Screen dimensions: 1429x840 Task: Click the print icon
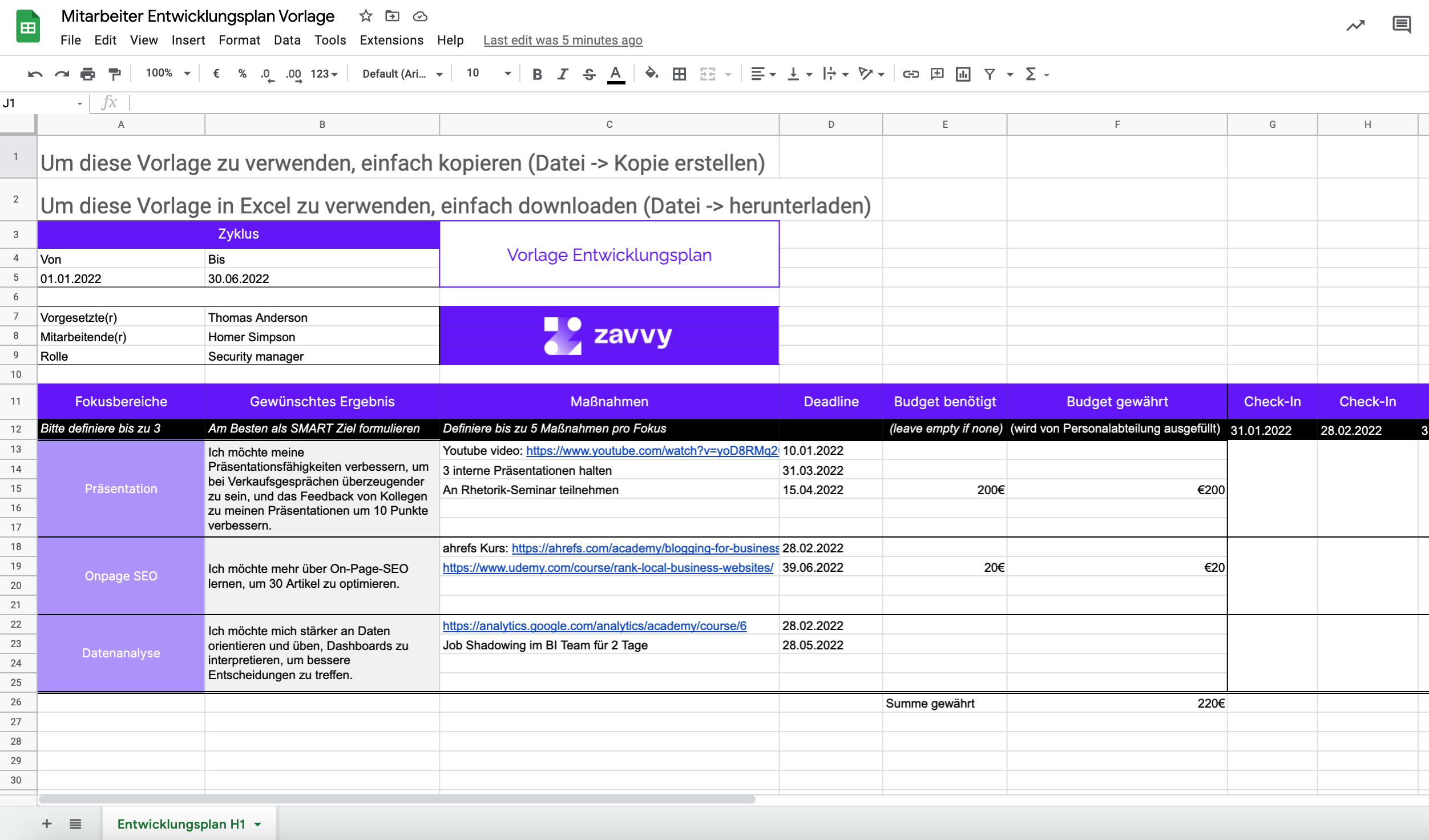[x=87, y=74]
